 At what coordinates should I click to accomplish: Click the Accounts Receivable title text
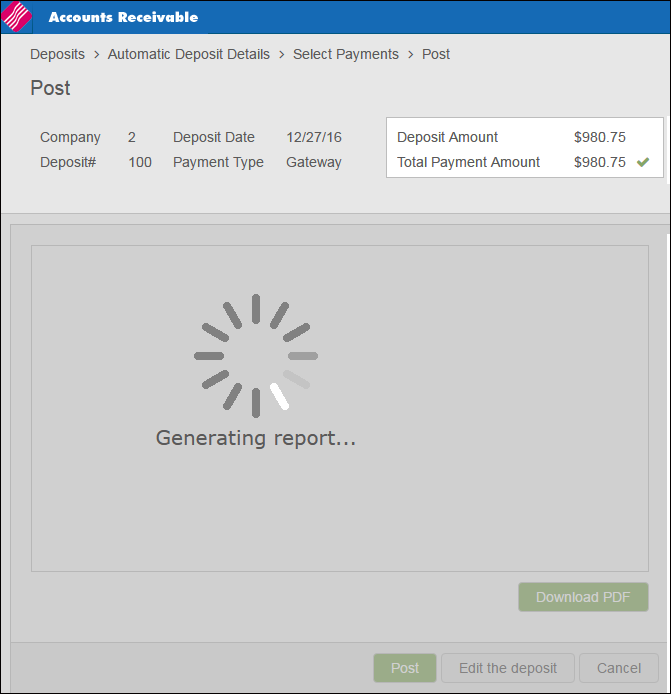click(123, 17)
